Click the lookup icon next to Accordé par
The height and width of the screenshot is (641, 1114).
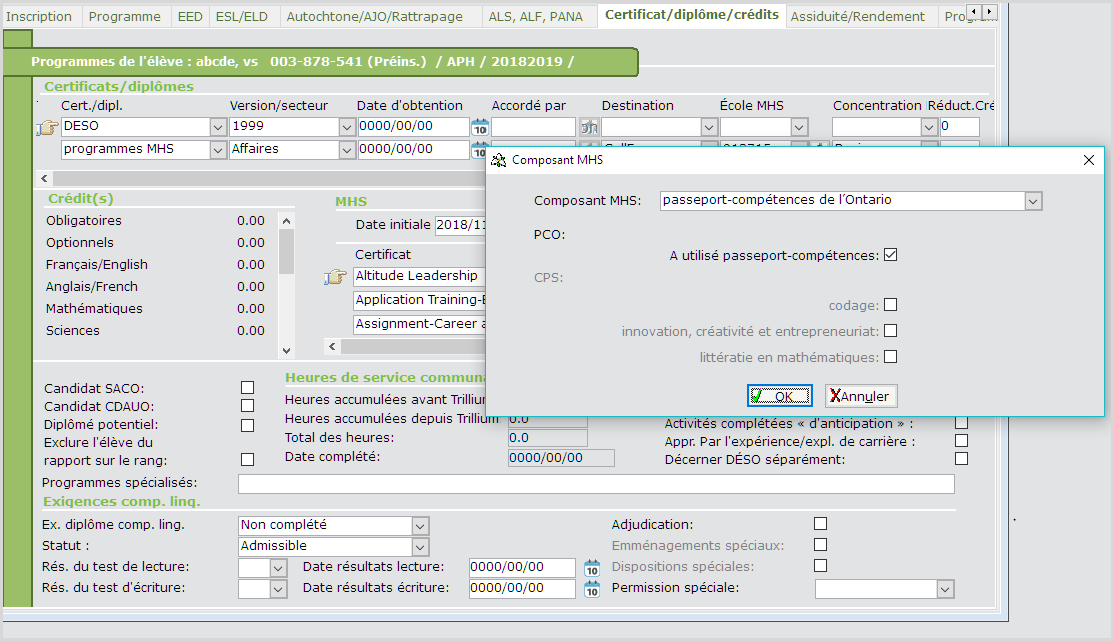pos(589,127)
